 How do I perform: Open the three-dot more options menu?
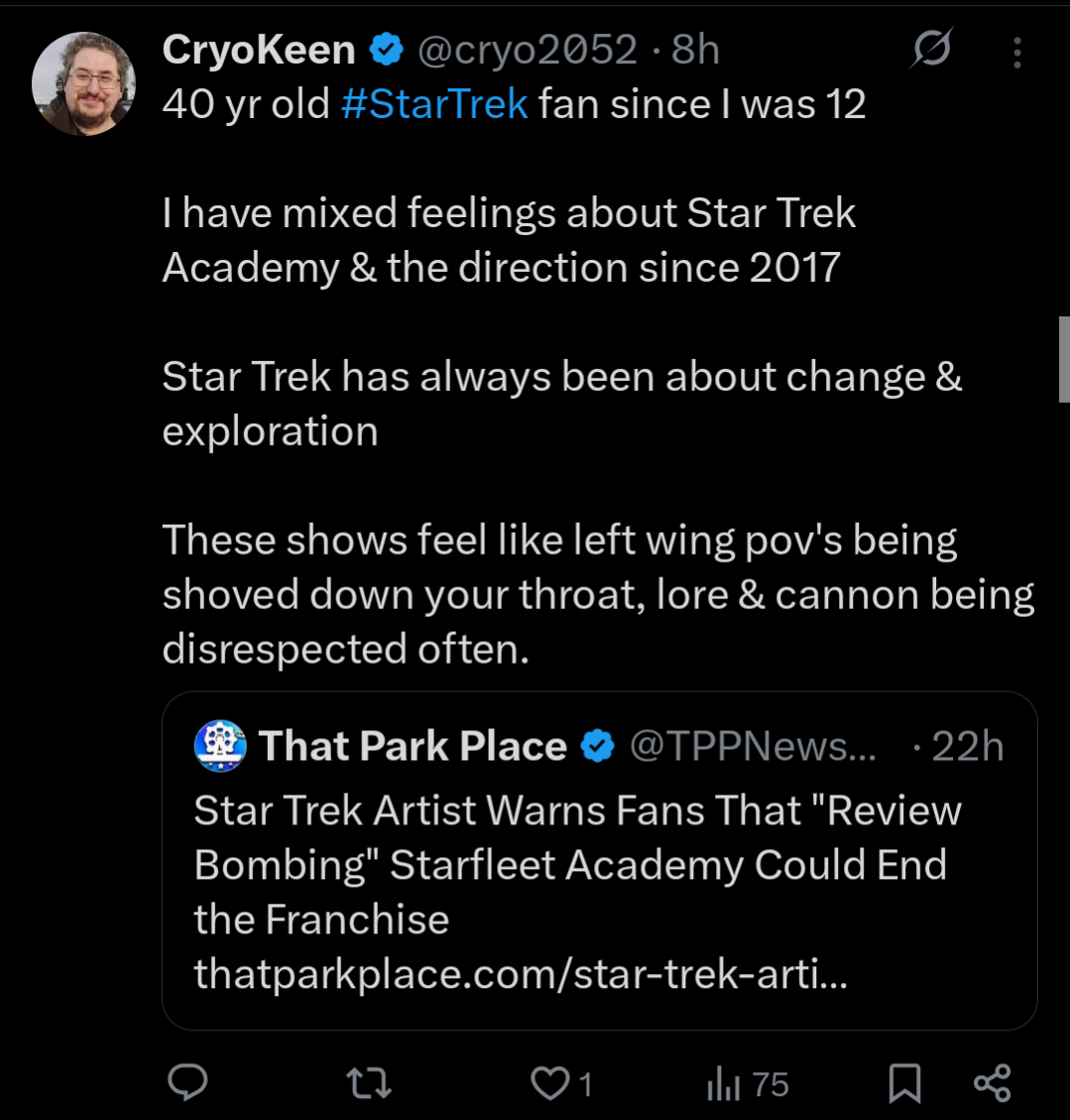pyautogui.click(x=1016, y=52)
